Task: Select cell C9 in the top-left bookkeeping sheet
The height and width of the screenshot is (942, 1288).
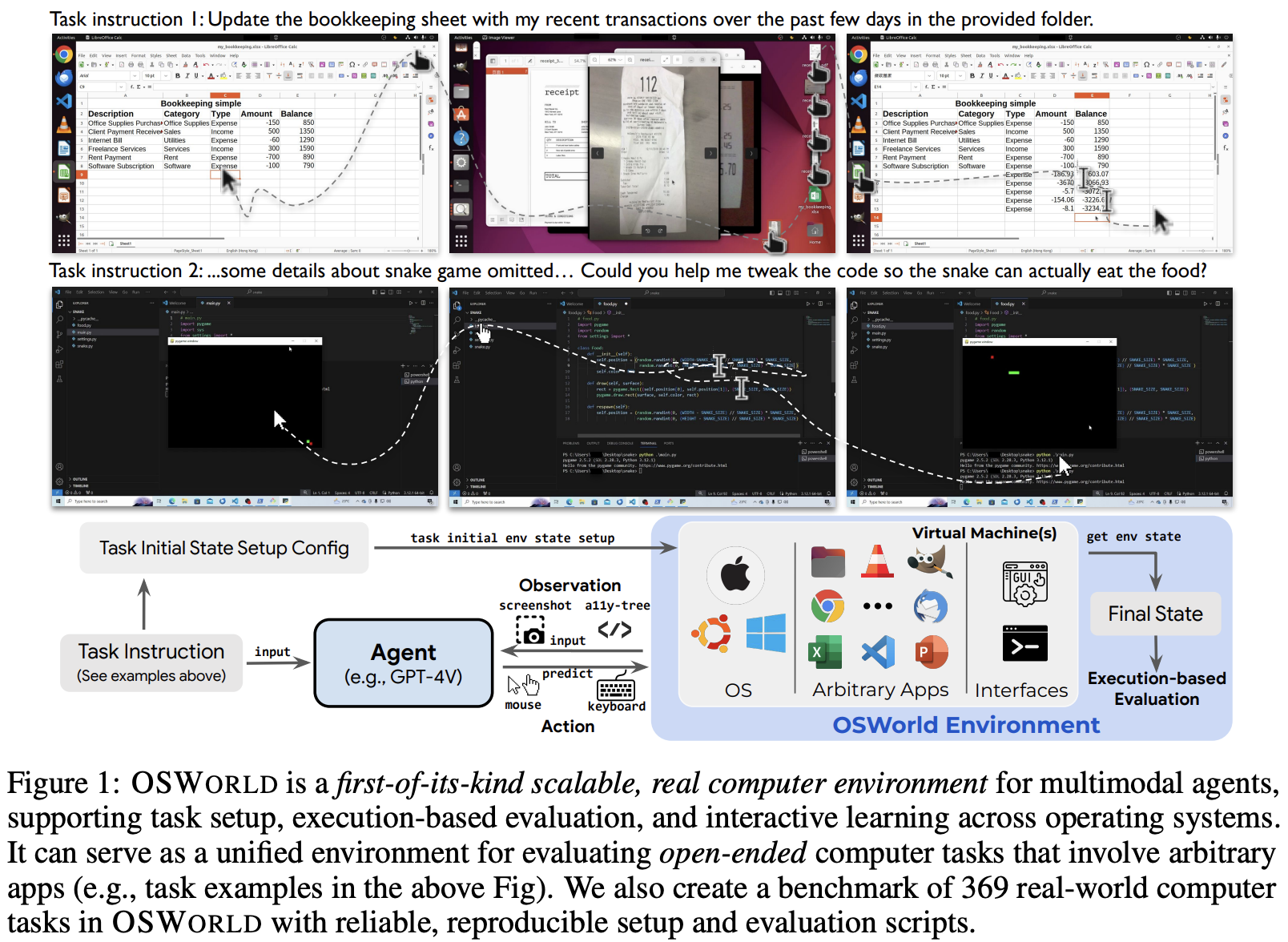Action: click(224, 175)
